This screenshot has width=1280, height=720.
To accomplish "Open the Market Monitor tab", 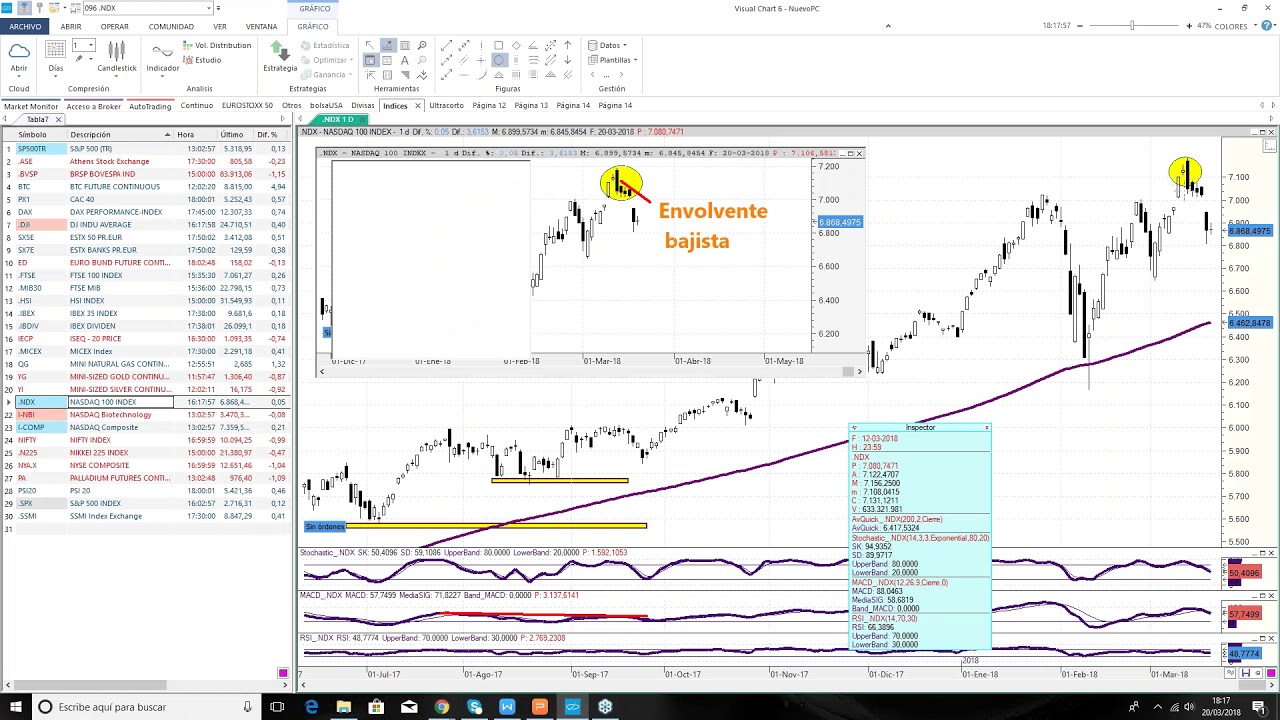I will (31, 106).
